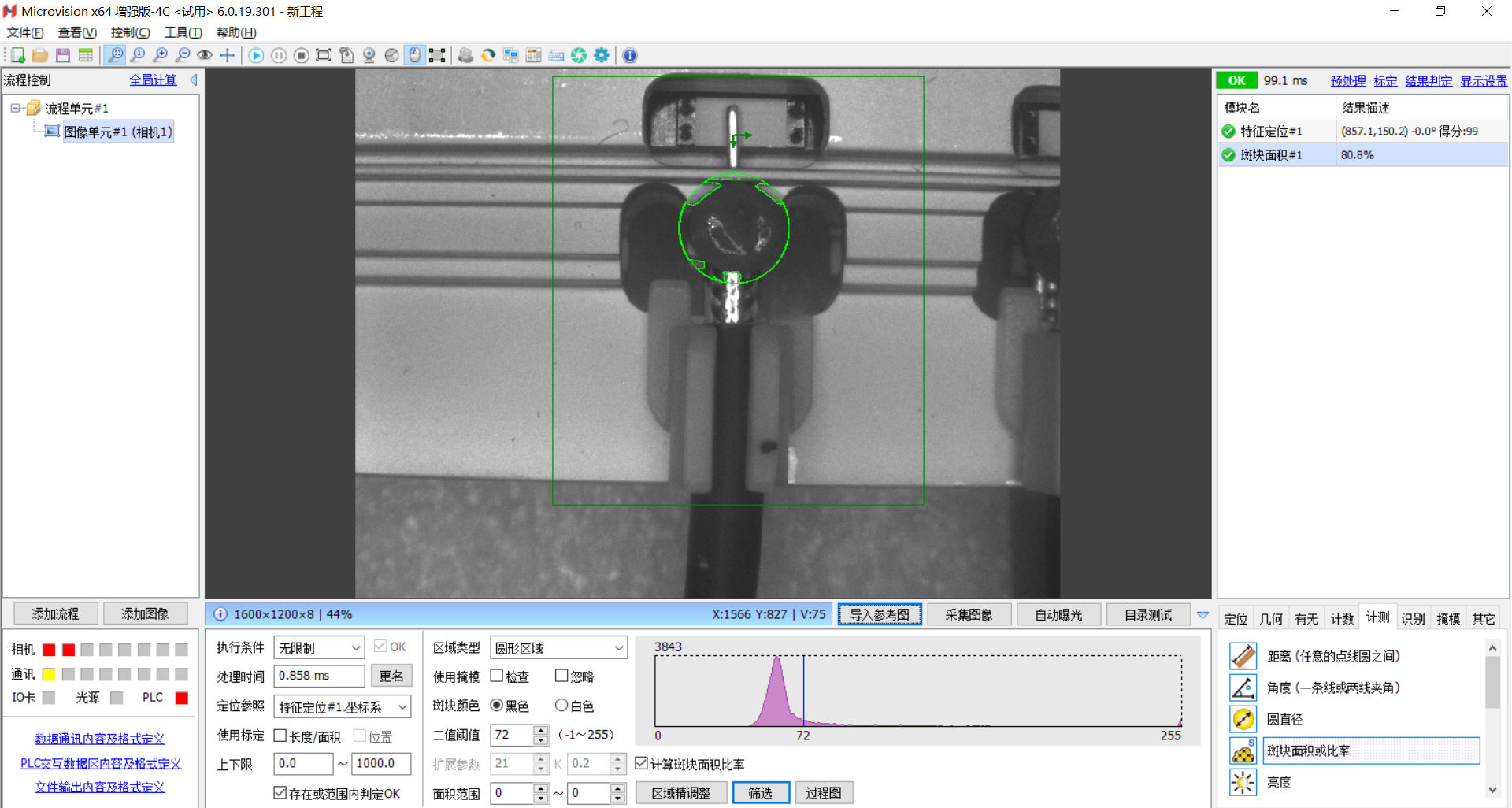Viewport: 1512px width, 808px height.
Task: Click the lower limit 0.0 input field
Action: pos(303,763)
